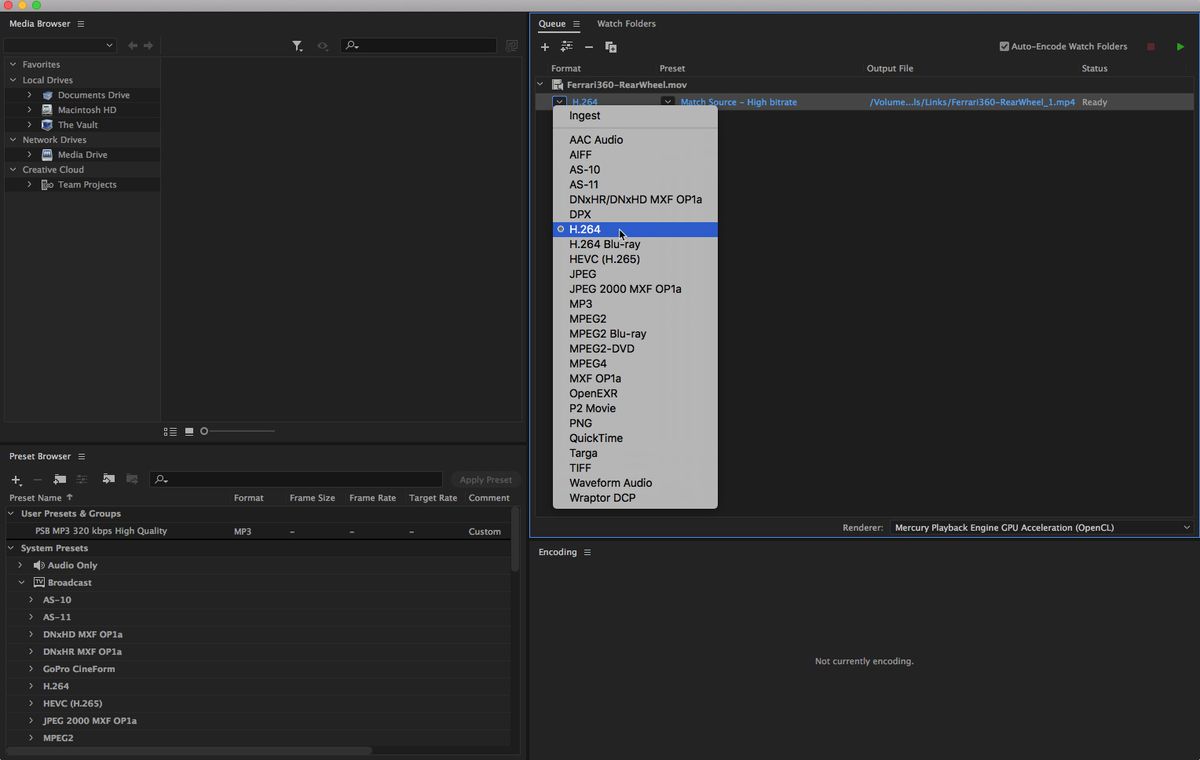Image resolution: width=1200 pixels, height=760 pixels.
Task: Adjust the Media Browser thumbnail size slider
Action: click(x=204, y=431)
